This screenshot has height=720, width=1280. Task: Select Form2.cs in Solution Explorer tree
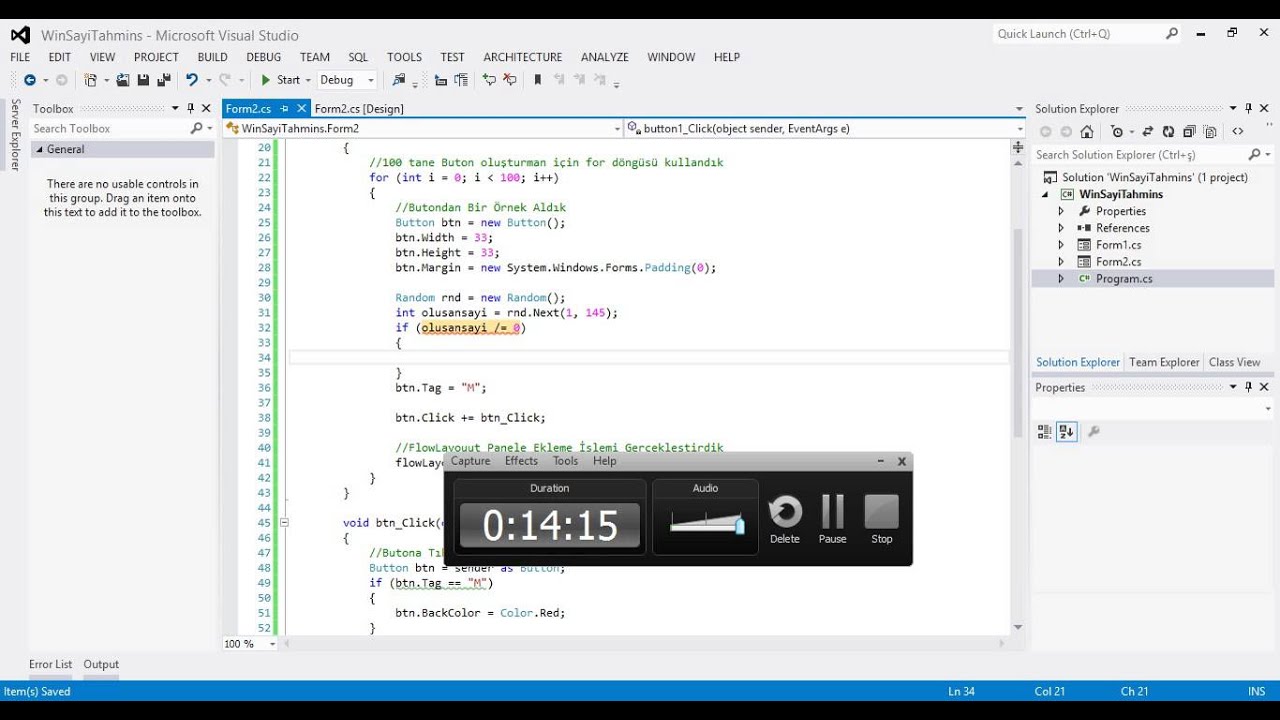tap(1118, 262)
